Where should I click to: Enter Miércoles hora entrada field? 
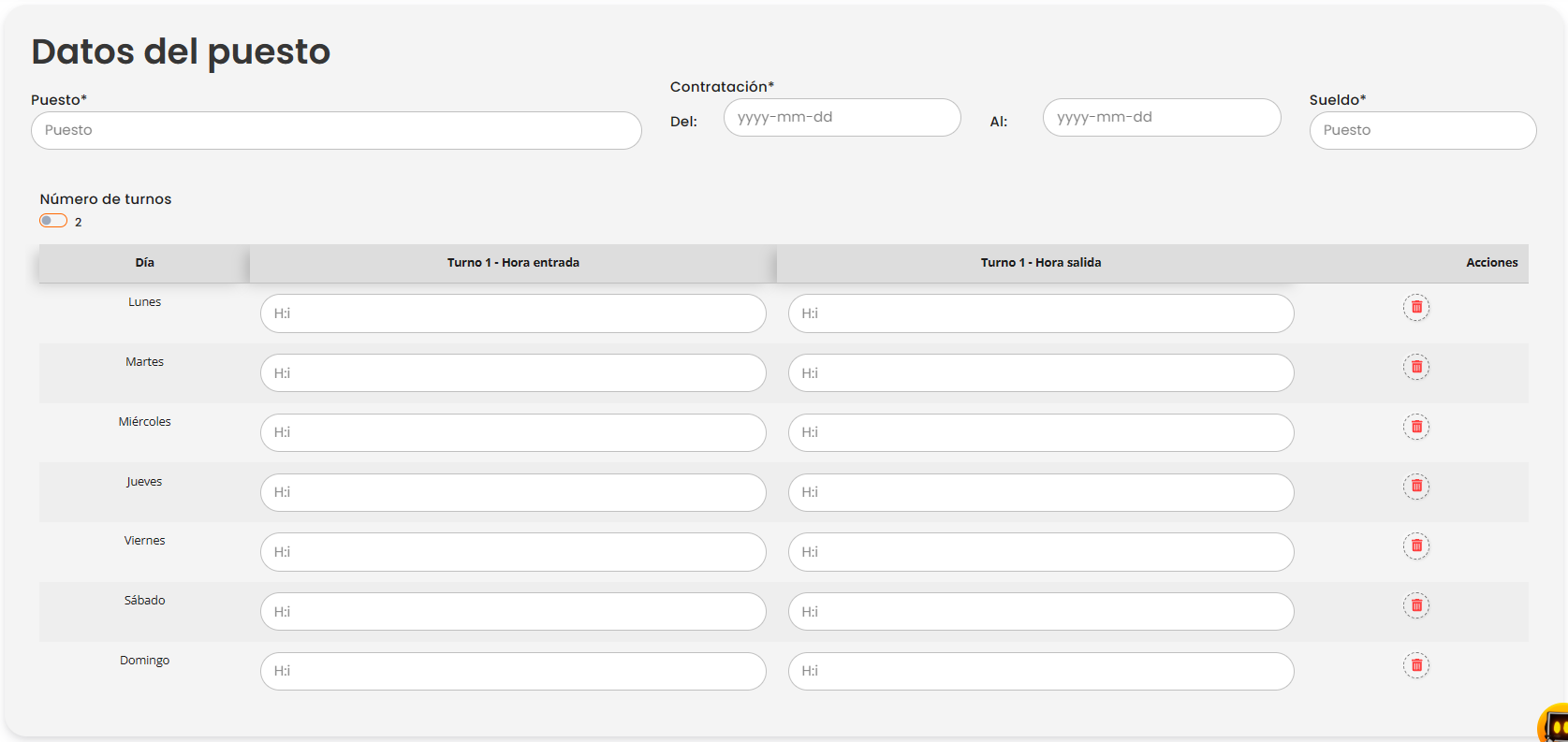coord(513,432)
